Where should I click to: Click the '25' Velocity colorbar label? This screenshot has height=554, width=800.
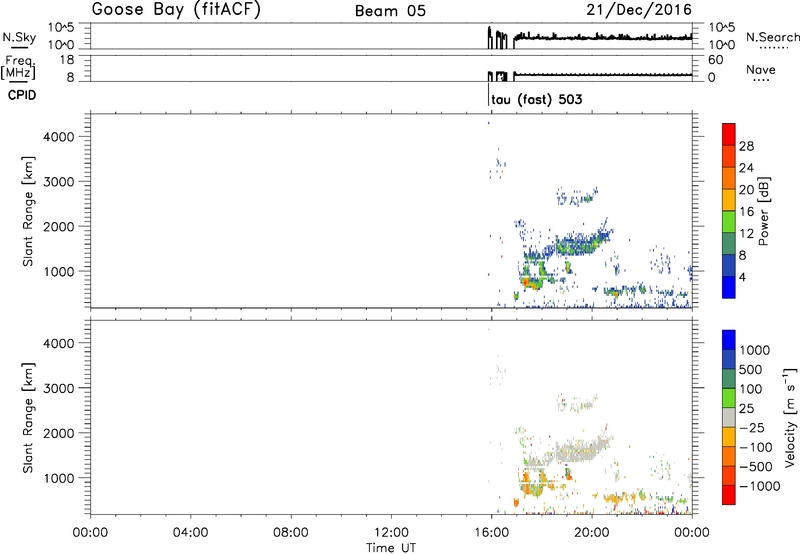746,408
